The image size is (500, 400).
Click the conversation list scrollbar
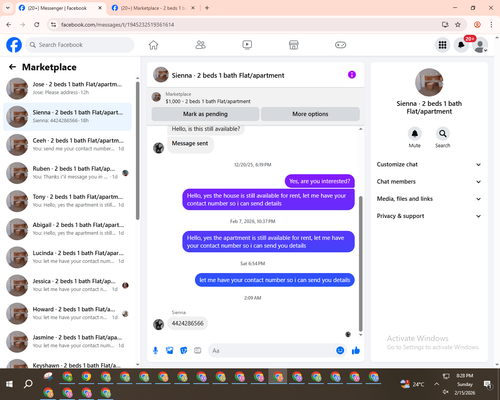[x=137, y=150]
